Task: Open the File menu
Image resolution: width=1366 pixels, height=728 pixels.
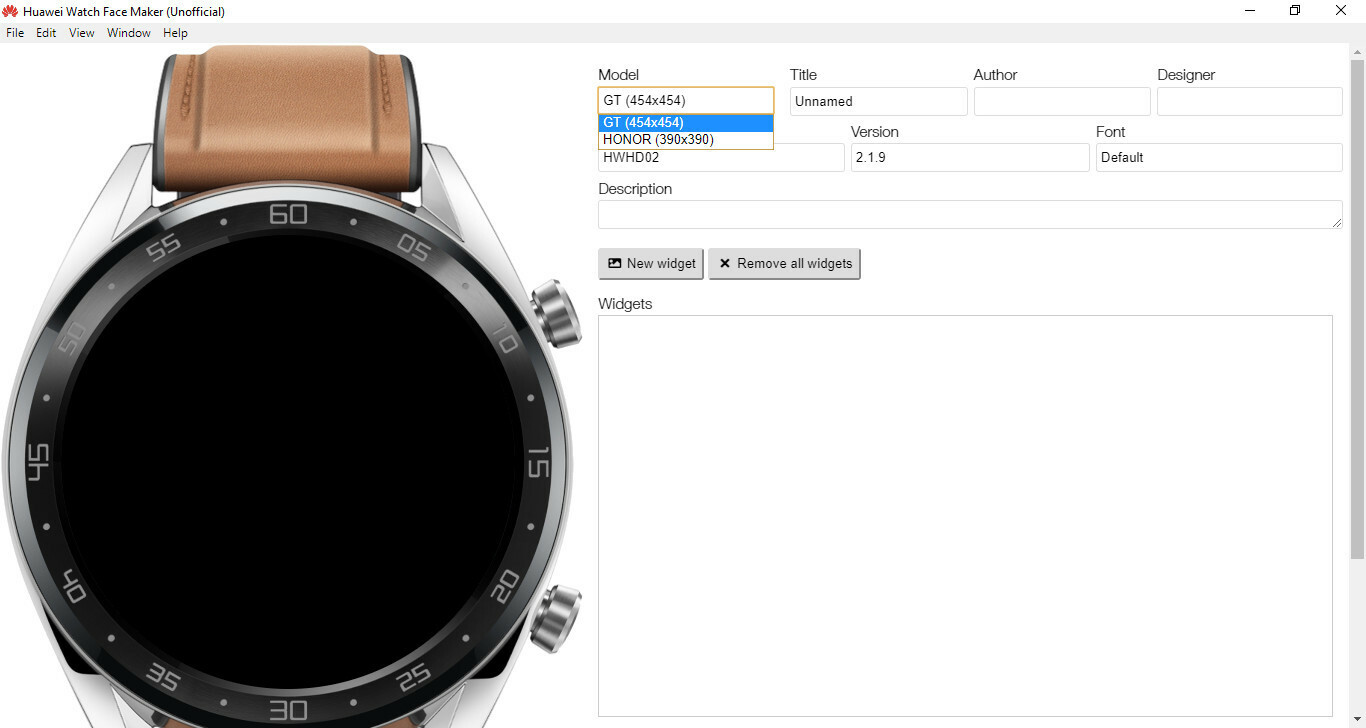Action: [x=15, y=33]
